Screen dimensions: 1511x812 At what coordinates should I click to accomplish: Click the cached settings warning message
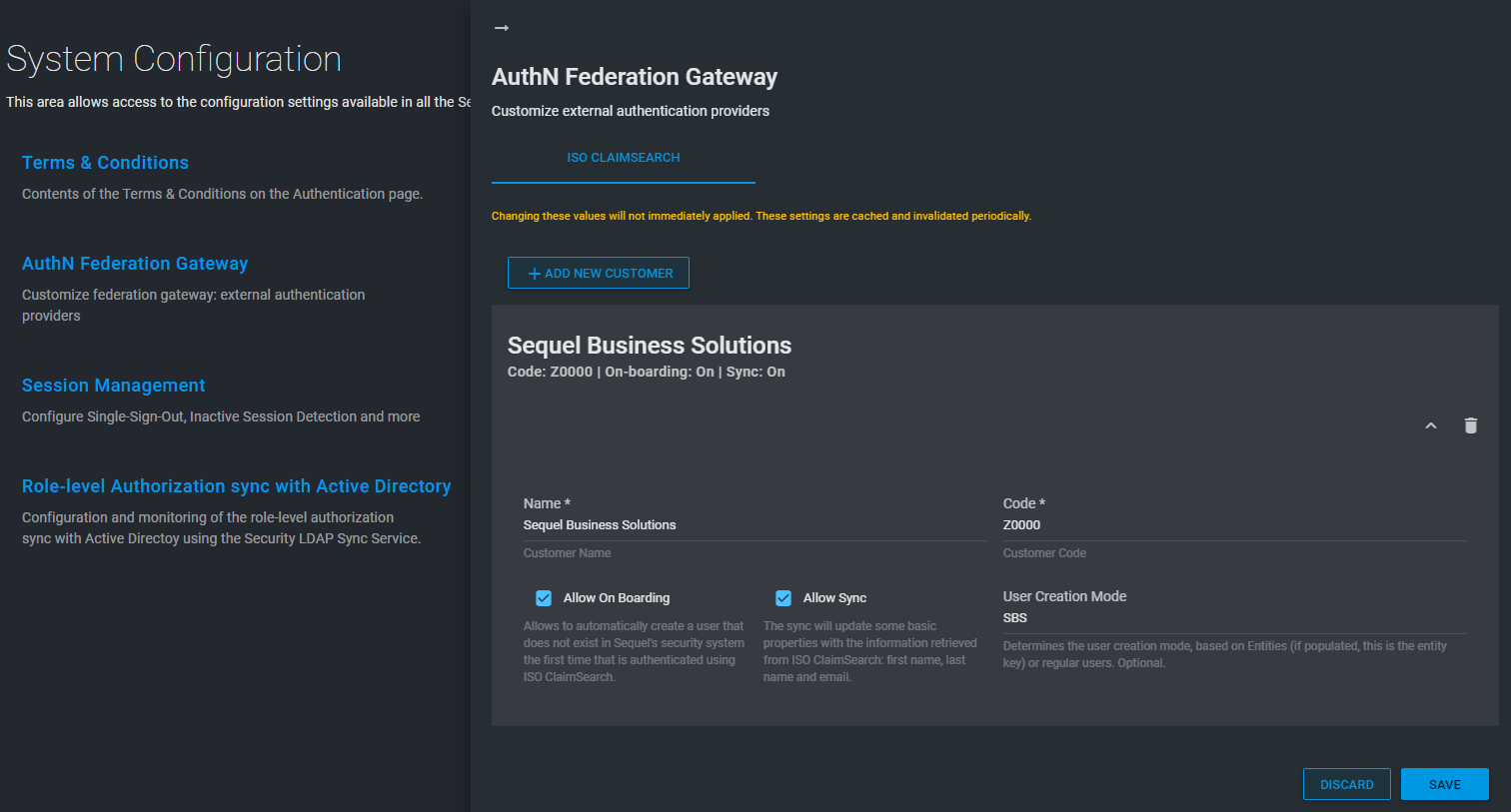761,216
